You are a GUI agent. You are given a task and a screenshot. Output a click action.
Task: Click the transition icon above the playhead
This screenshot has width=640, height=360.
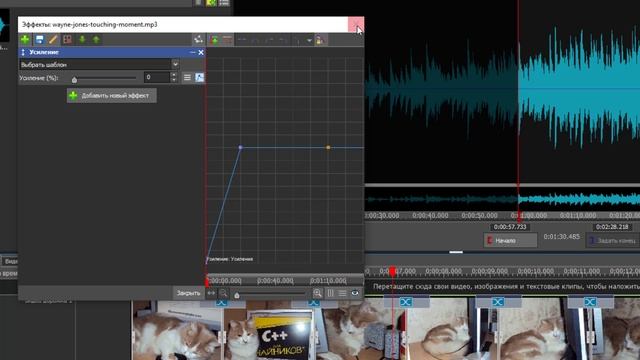pyautogui.click(x=406, y=302)
